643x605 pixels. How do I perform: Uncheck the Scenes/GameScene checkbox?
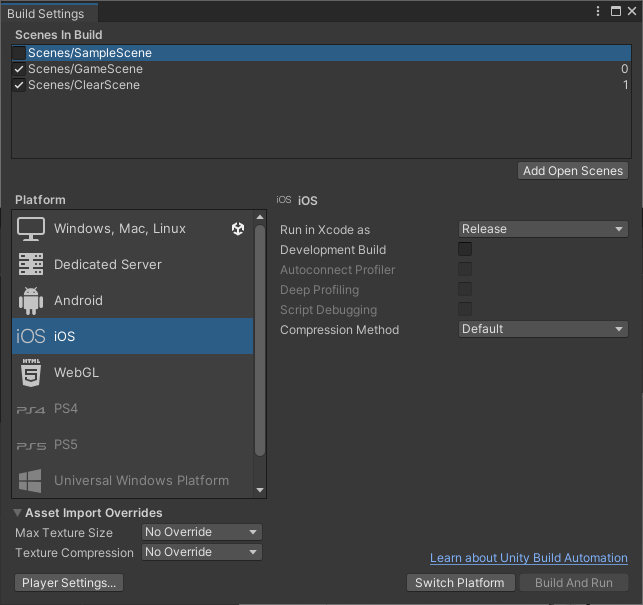[x=19, y=69]
